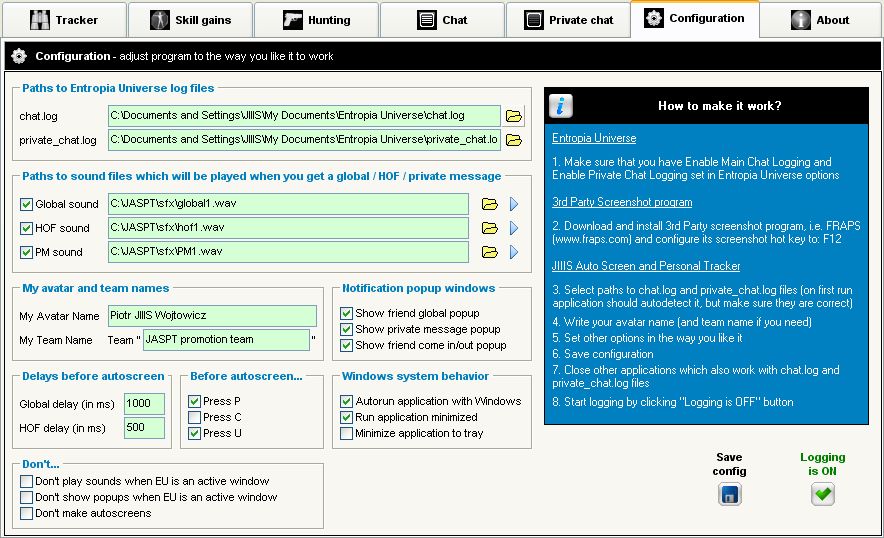The height and width of the screenshot is (538, 884).
Task: Enable Minimize application to tray
Action: coord(347,433)
